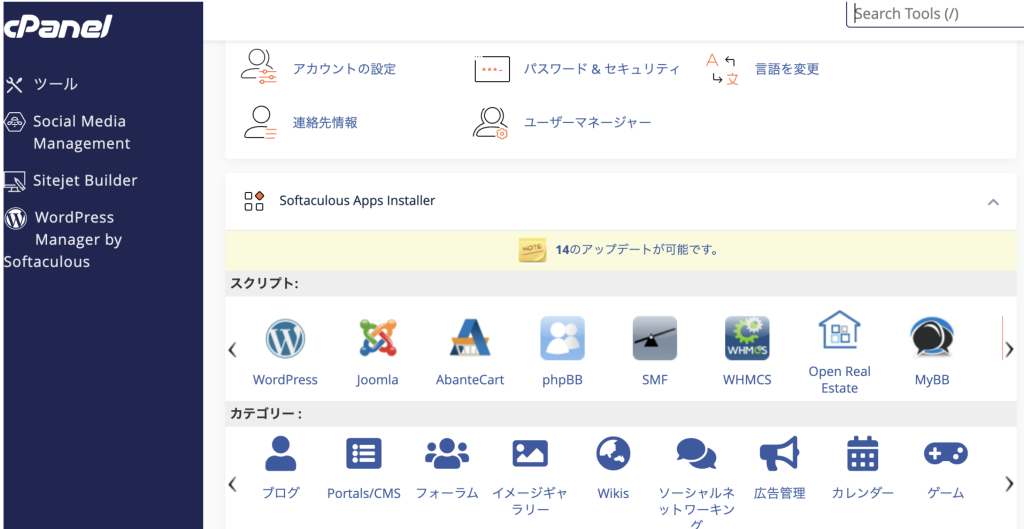Open Social Media Management in sidebar

pos(80,132)
